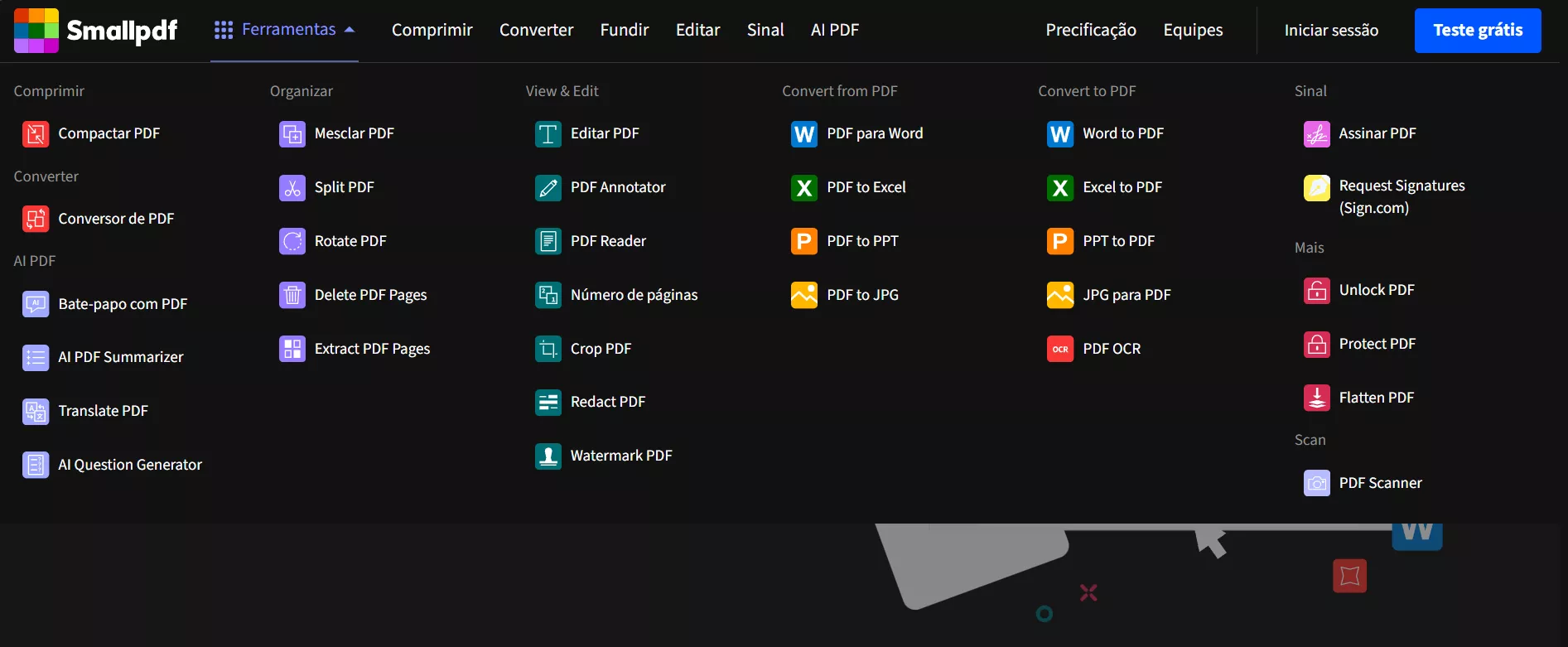Click the Assinar PDF signature icon
Viewport: 1568px width, 647px height.
pos(1317,134)
